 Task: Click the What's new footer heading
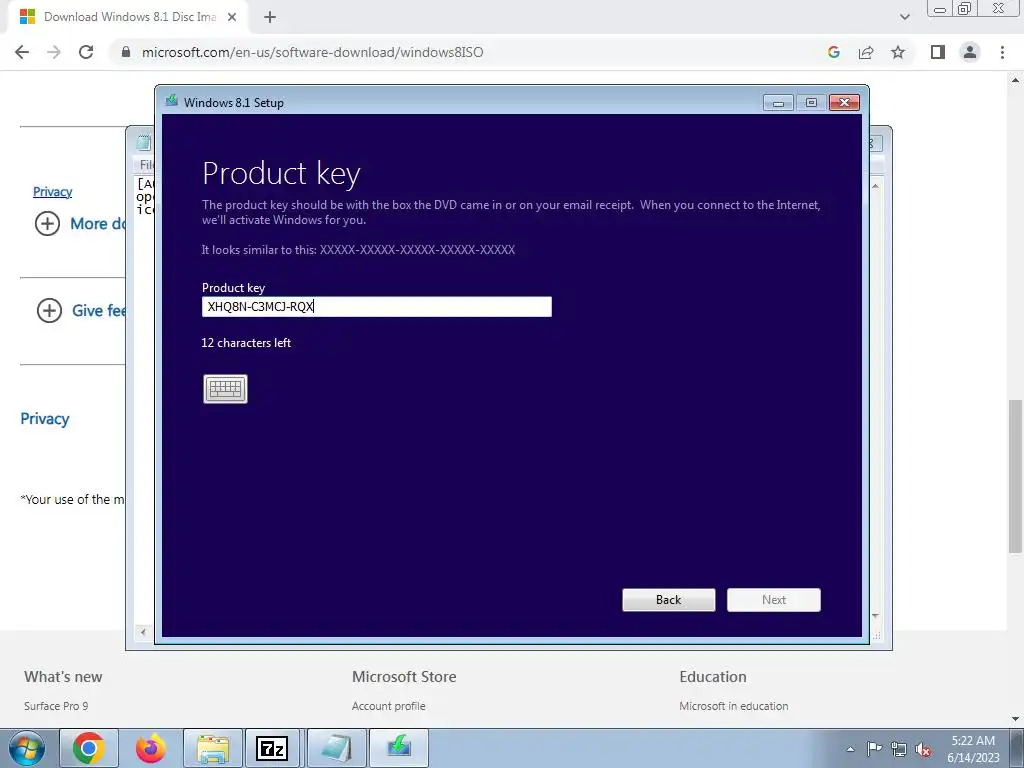[63, 677]
